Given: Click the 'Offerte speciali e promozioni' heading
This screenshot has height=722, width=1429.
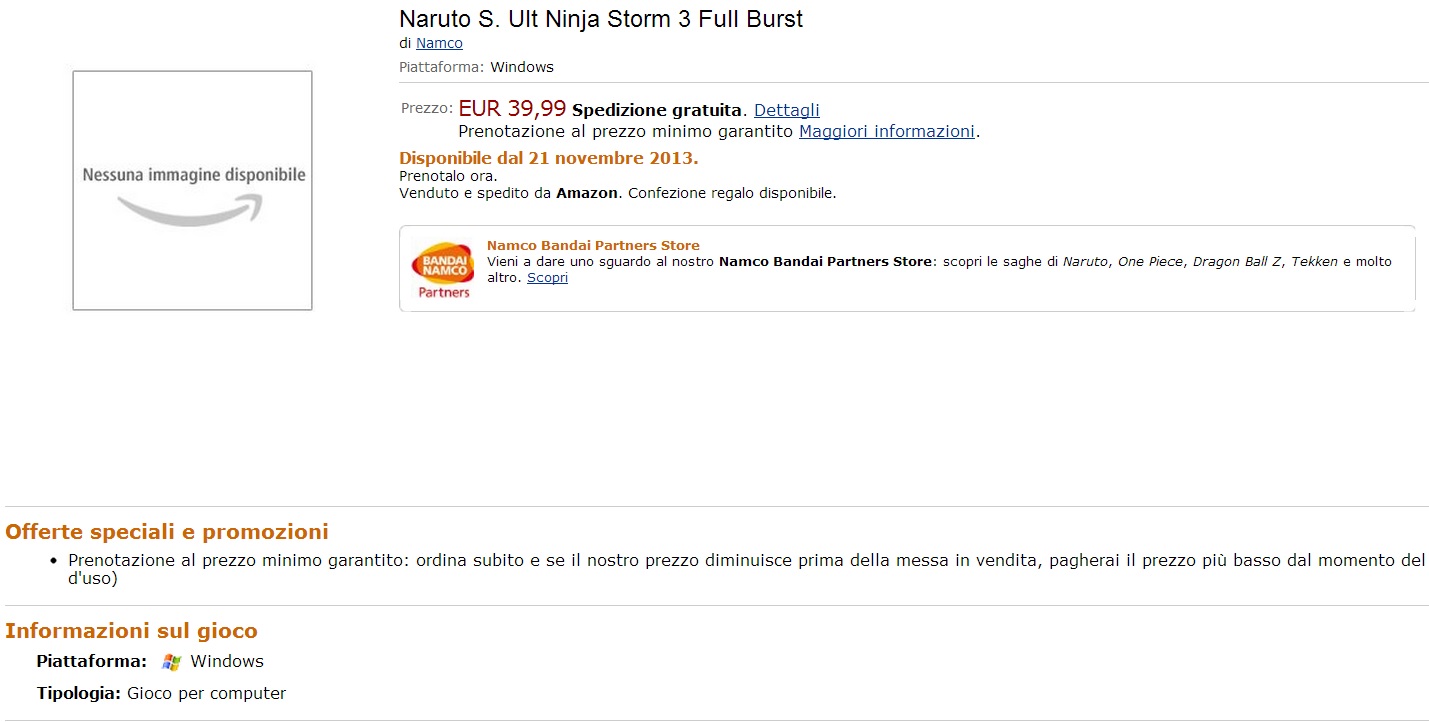Looking at the screenshot, I should click(167, 532).
